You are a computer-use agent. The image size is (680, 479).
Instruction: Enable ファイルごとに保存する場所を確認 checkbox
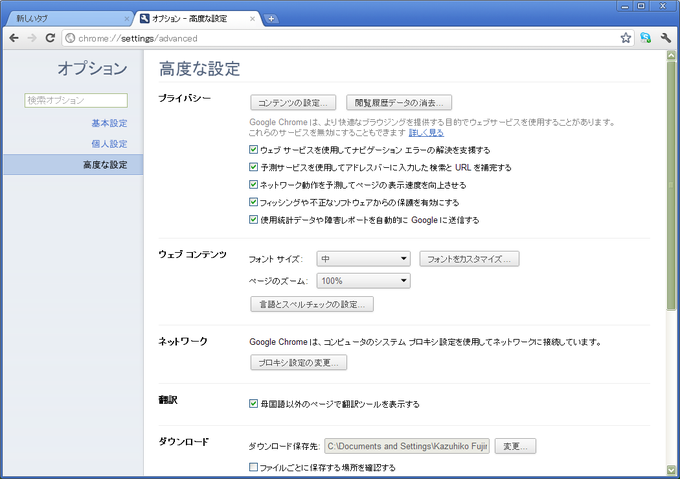click(x=254, y=467)
